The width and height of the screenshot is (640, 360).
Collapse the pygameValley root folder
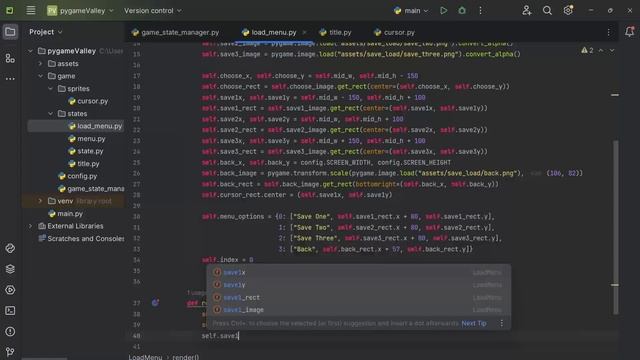tap(30, 51)
